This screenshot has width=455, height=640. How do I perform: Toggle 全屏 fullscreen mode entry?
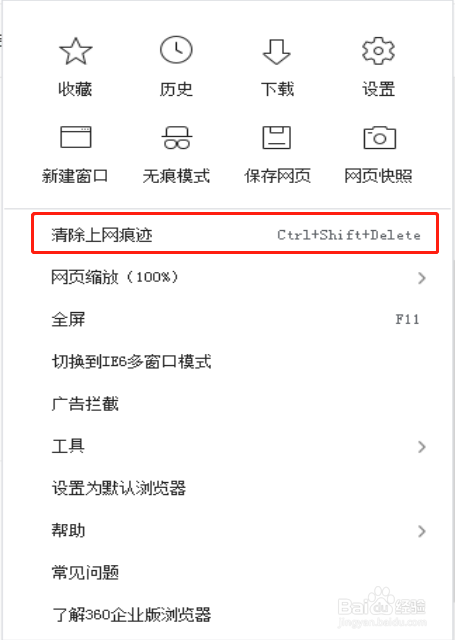click(x=235, y=319)
